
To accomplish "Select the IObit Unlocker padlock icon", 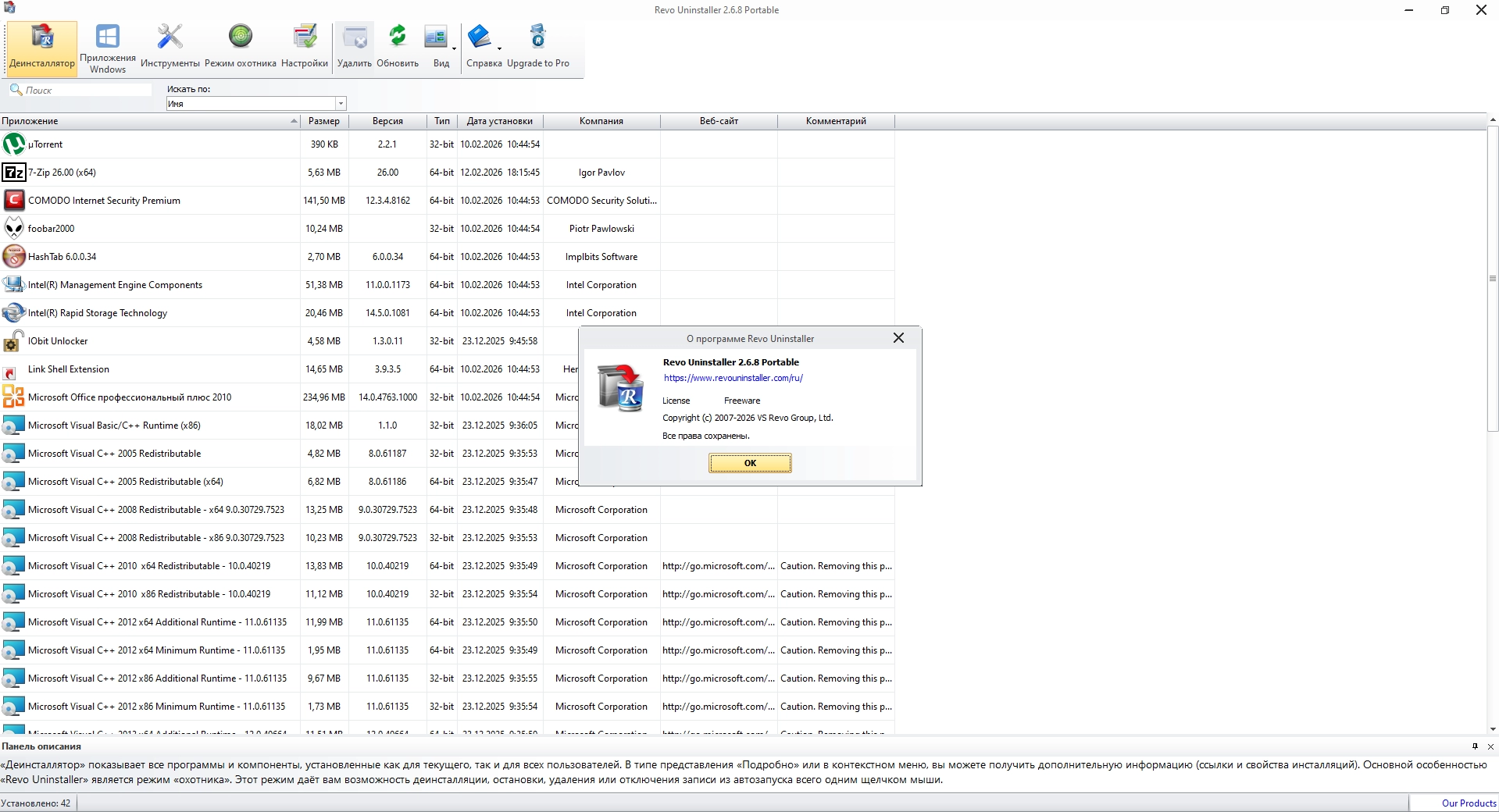I will click(14, 341).
